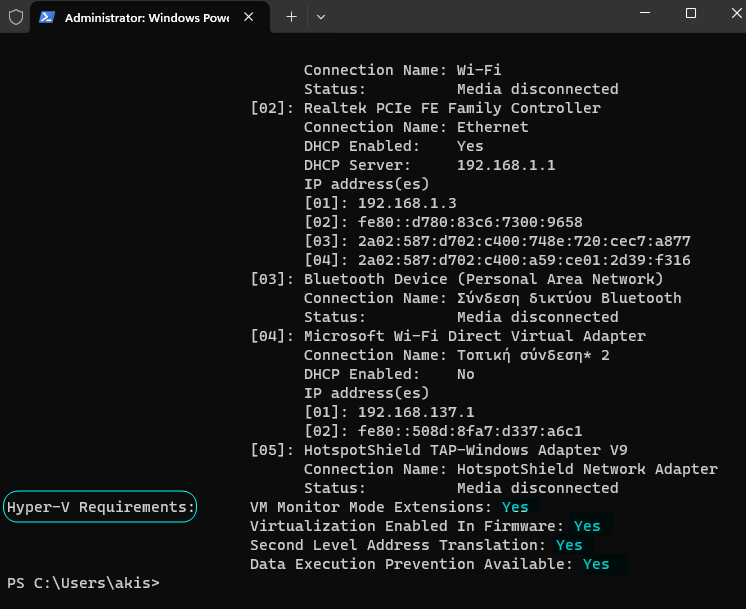Click the 'Connection Name: Wi-Fi' line
Image resolution: width=746 pixels, height=609 pixels.
(x=402, y=70)
